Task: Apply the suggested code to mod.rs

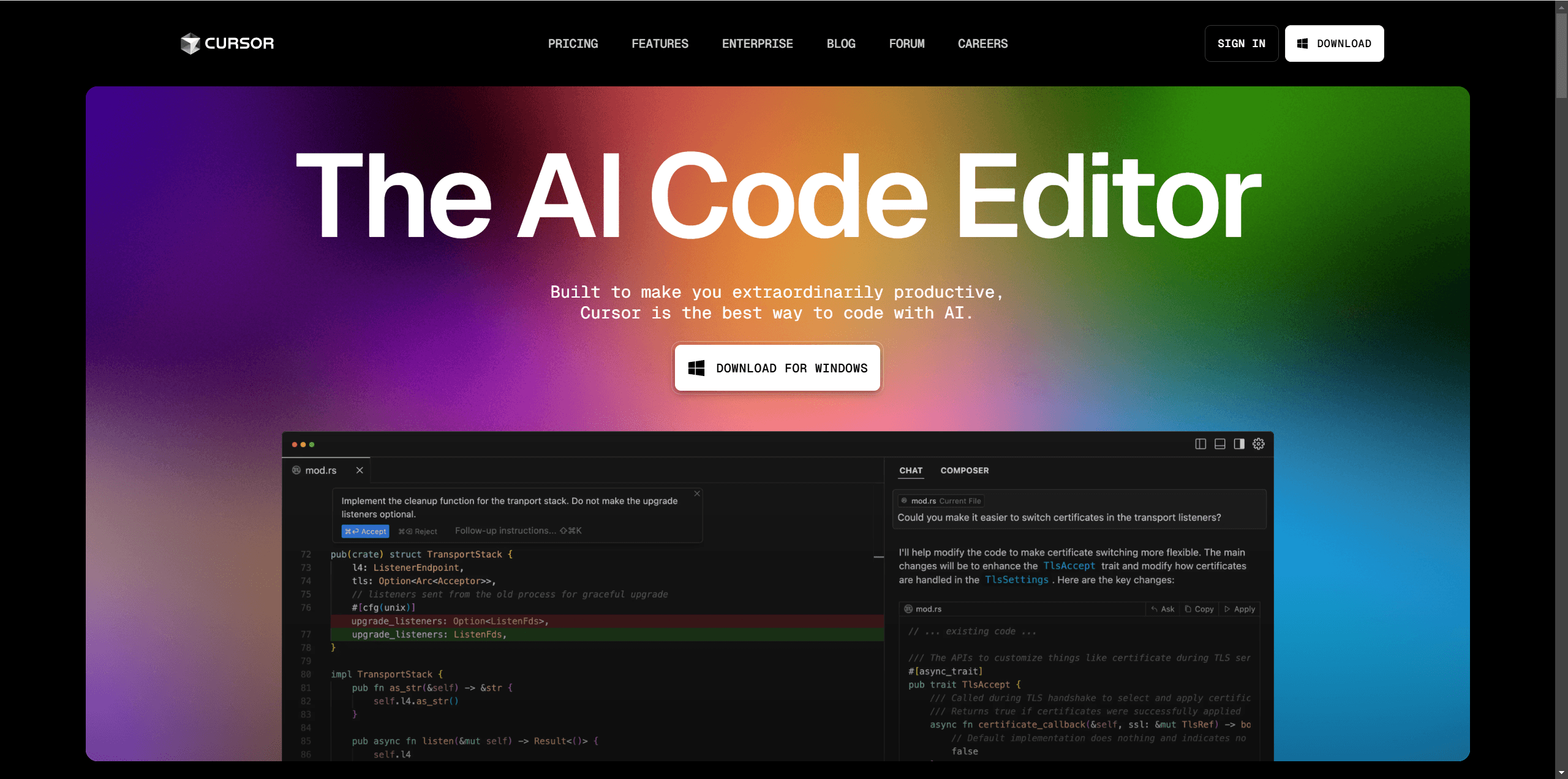Action: pyautogui.click(x=1240, y=609)
